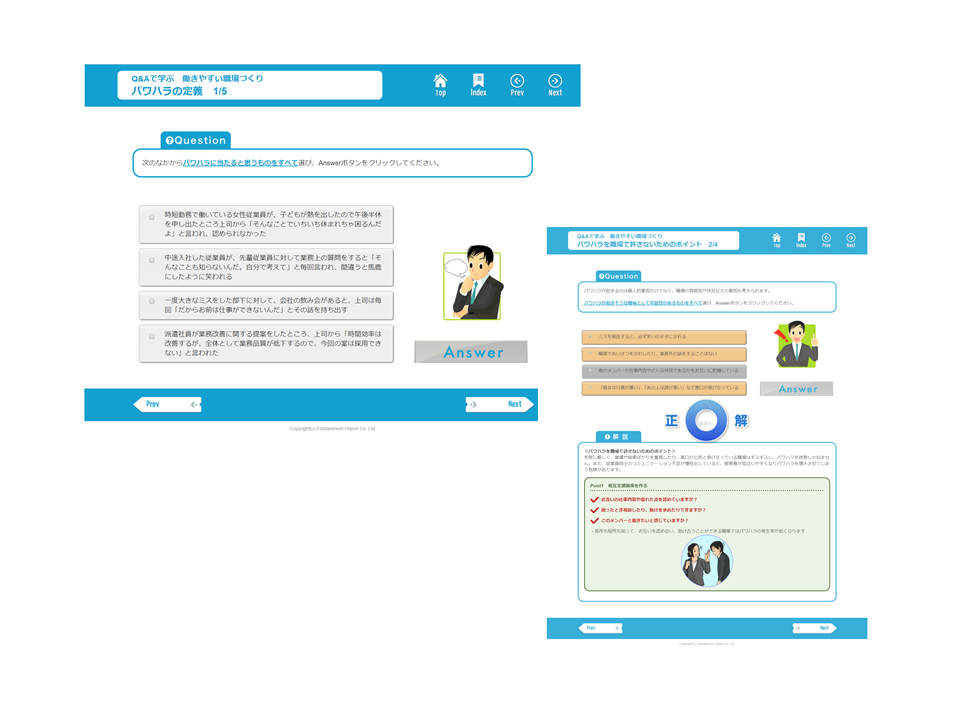Click the bottom Prev arrow button on the 1/5 slide
Viewport: 960px width, 720px height.
tap(167, 404)
